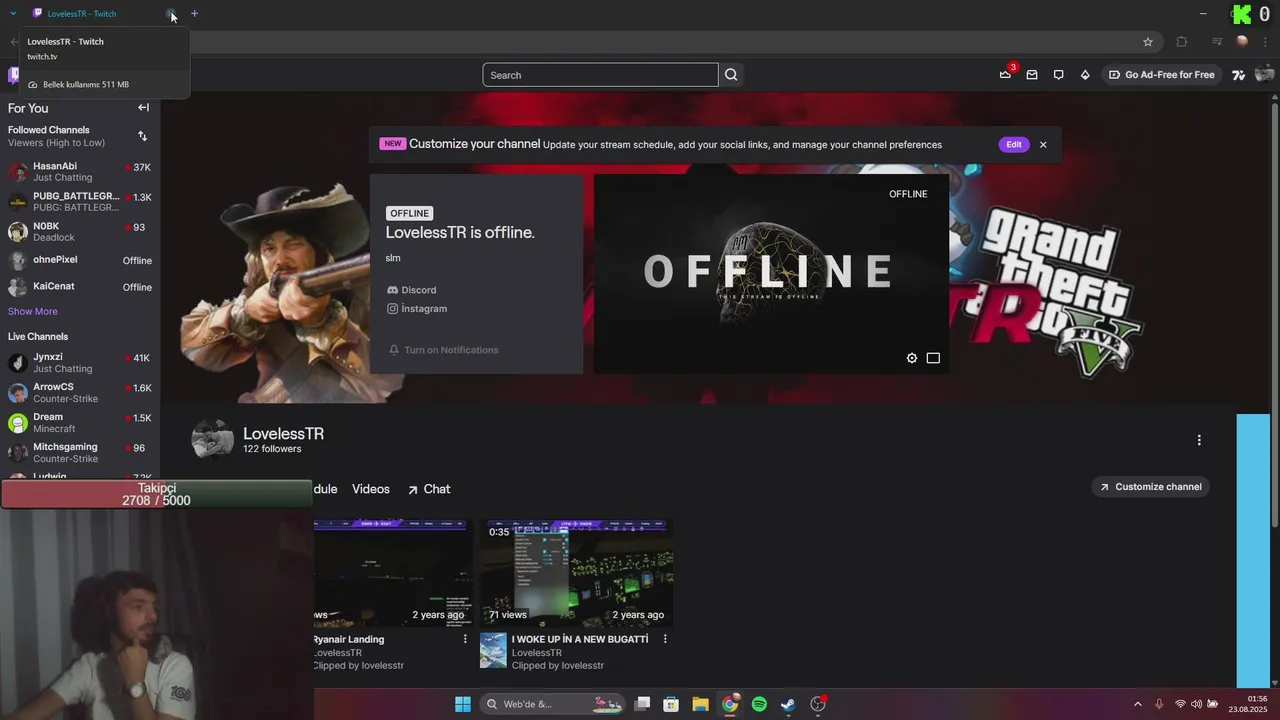The width and height of the screenshot is (1280, 720).
Task: Play the Ryanair Landing clip thumbnail
Action: 392,573
